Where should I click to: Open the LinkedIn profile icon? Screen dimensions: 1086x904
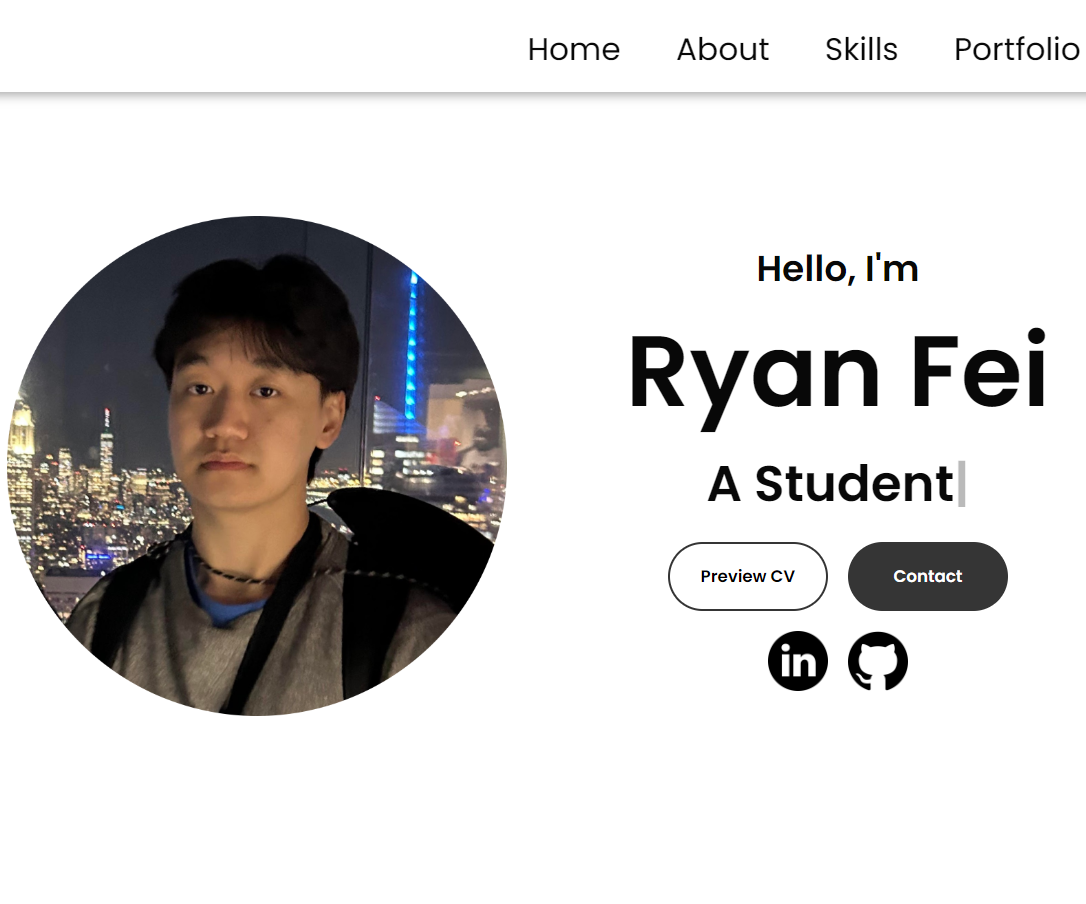pos(798,661)
